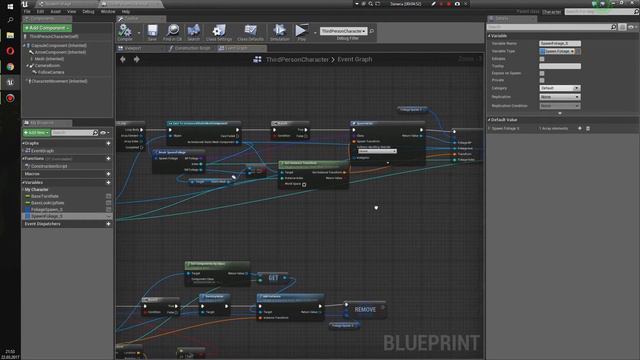This screenshot has width=640, height=360.
Task: Open Details panel view options eye menu
Action: (x=632, y=27)
